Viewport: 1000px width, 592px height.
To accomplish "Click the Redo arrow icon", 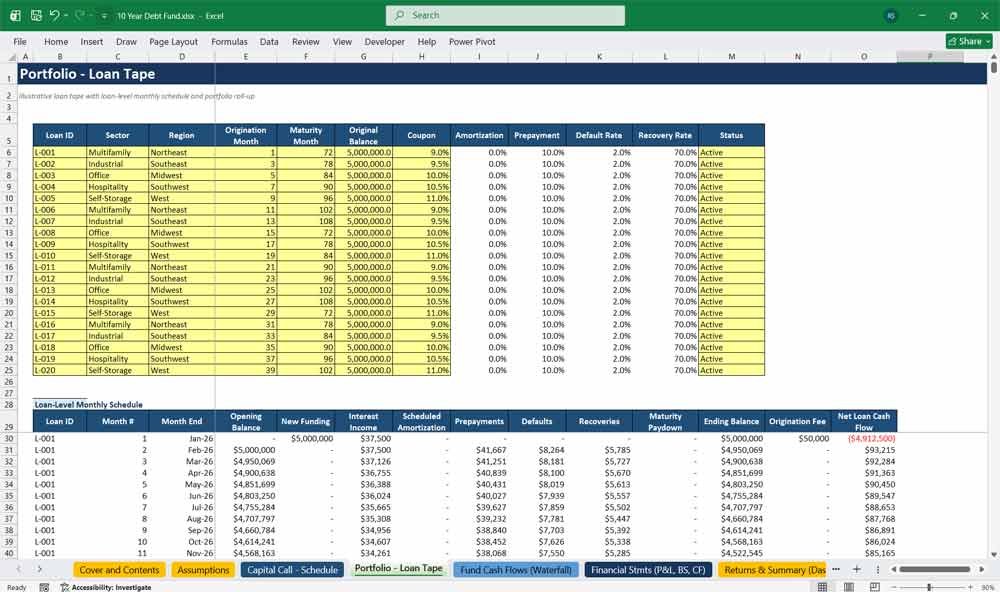I will point(79,15).
